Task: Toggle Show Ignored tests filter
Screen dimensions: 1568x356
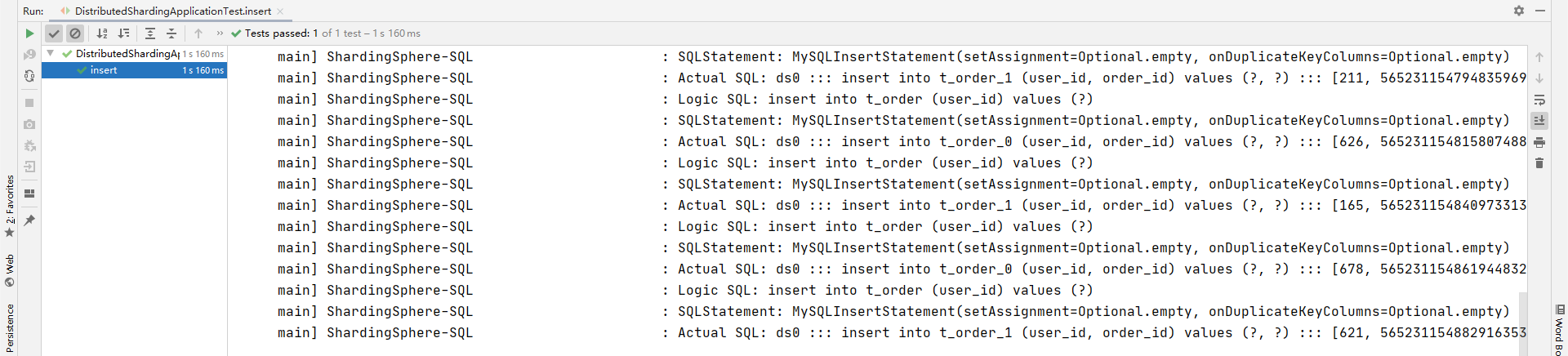Action: 75,33
